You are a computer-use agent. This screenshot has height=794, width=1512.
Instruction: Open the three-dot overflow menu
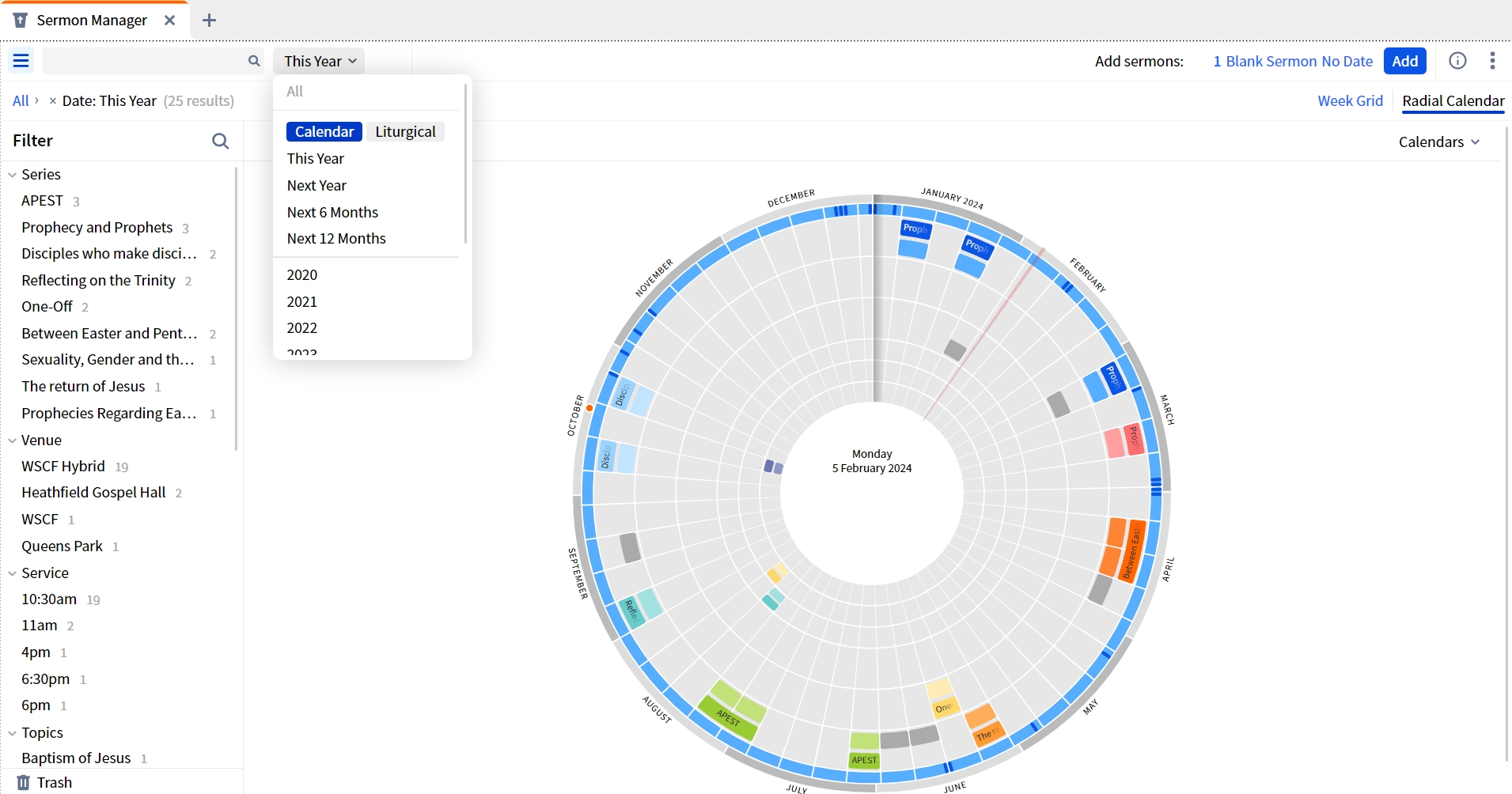(x=1492, y=61)
